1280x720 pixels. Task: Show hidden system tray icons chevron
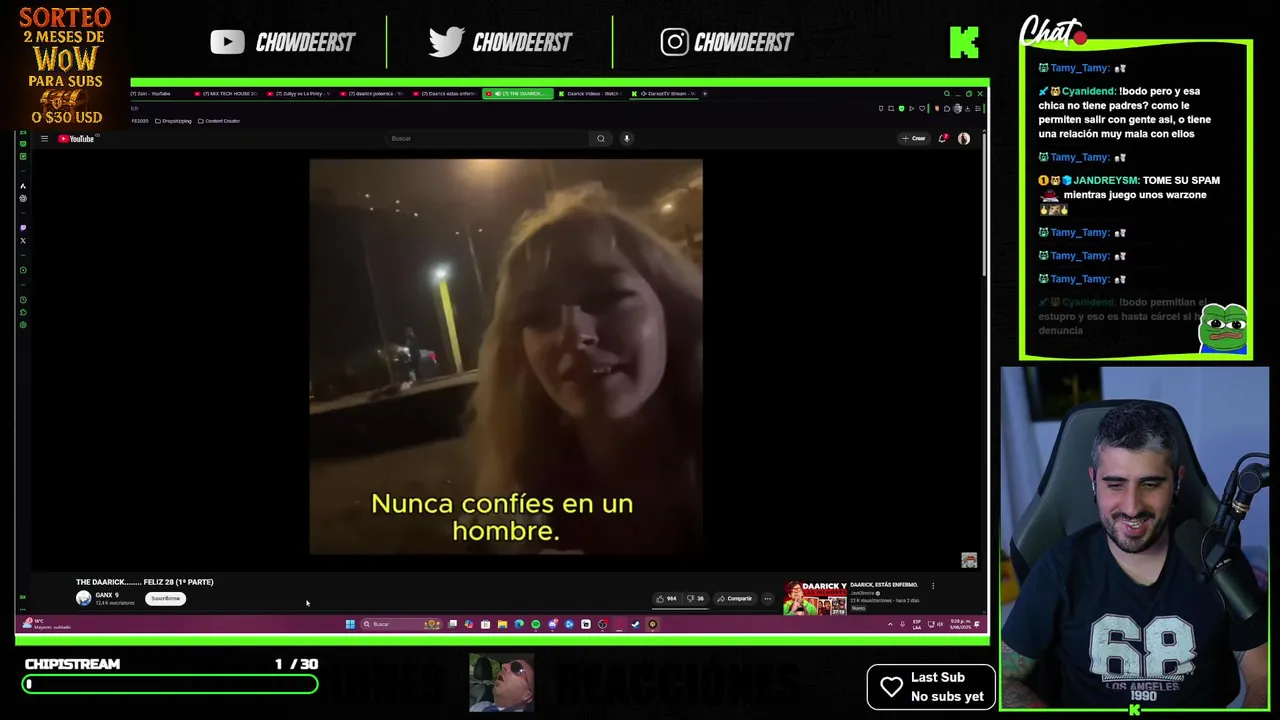[x=890, y=625]
